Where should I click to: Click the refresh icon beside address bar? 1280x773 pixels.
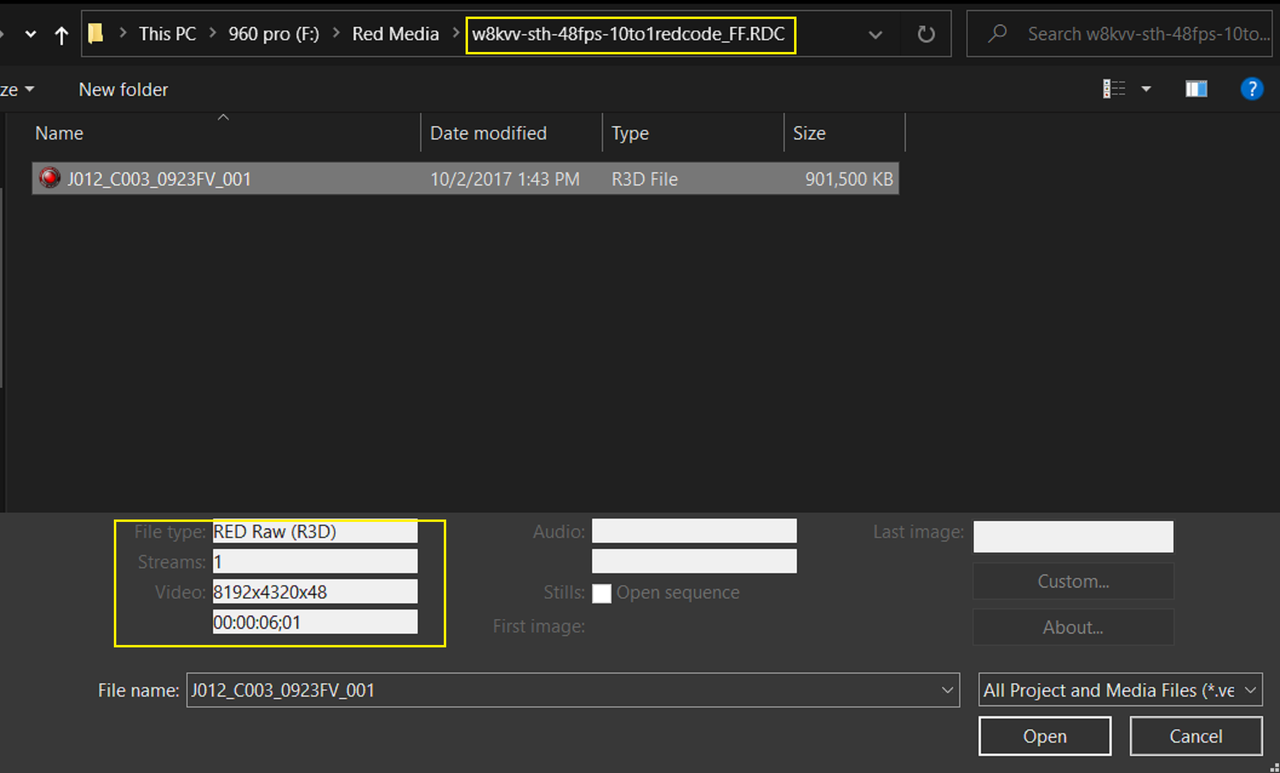926,35
